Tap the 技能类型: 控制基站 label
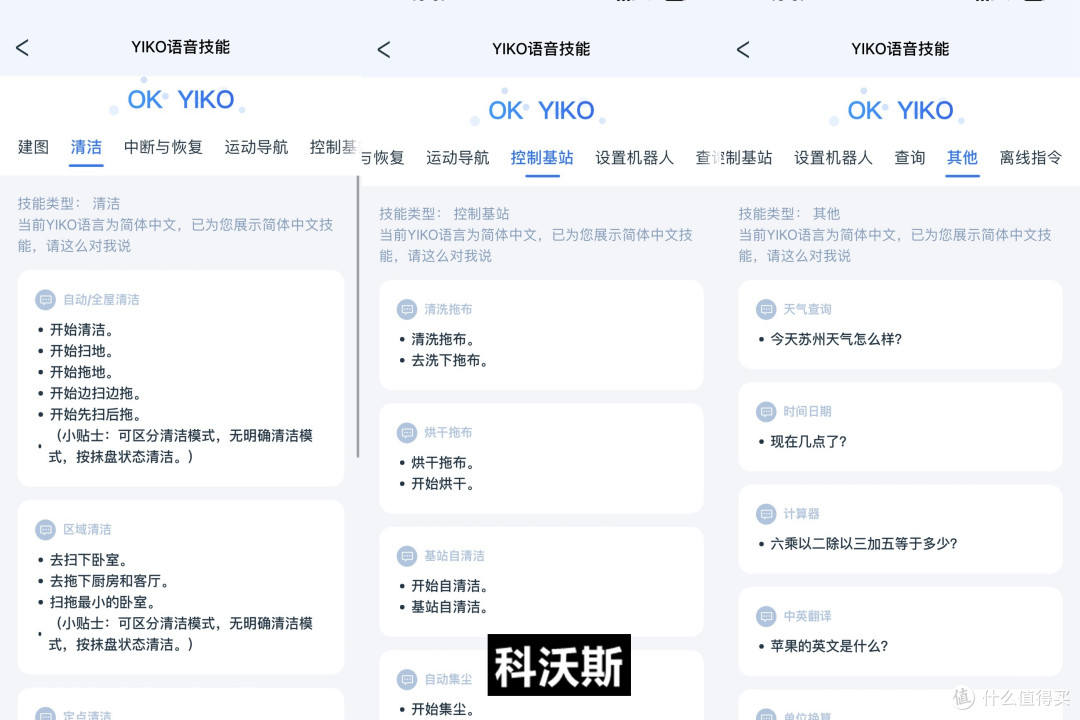 [444, 214]
